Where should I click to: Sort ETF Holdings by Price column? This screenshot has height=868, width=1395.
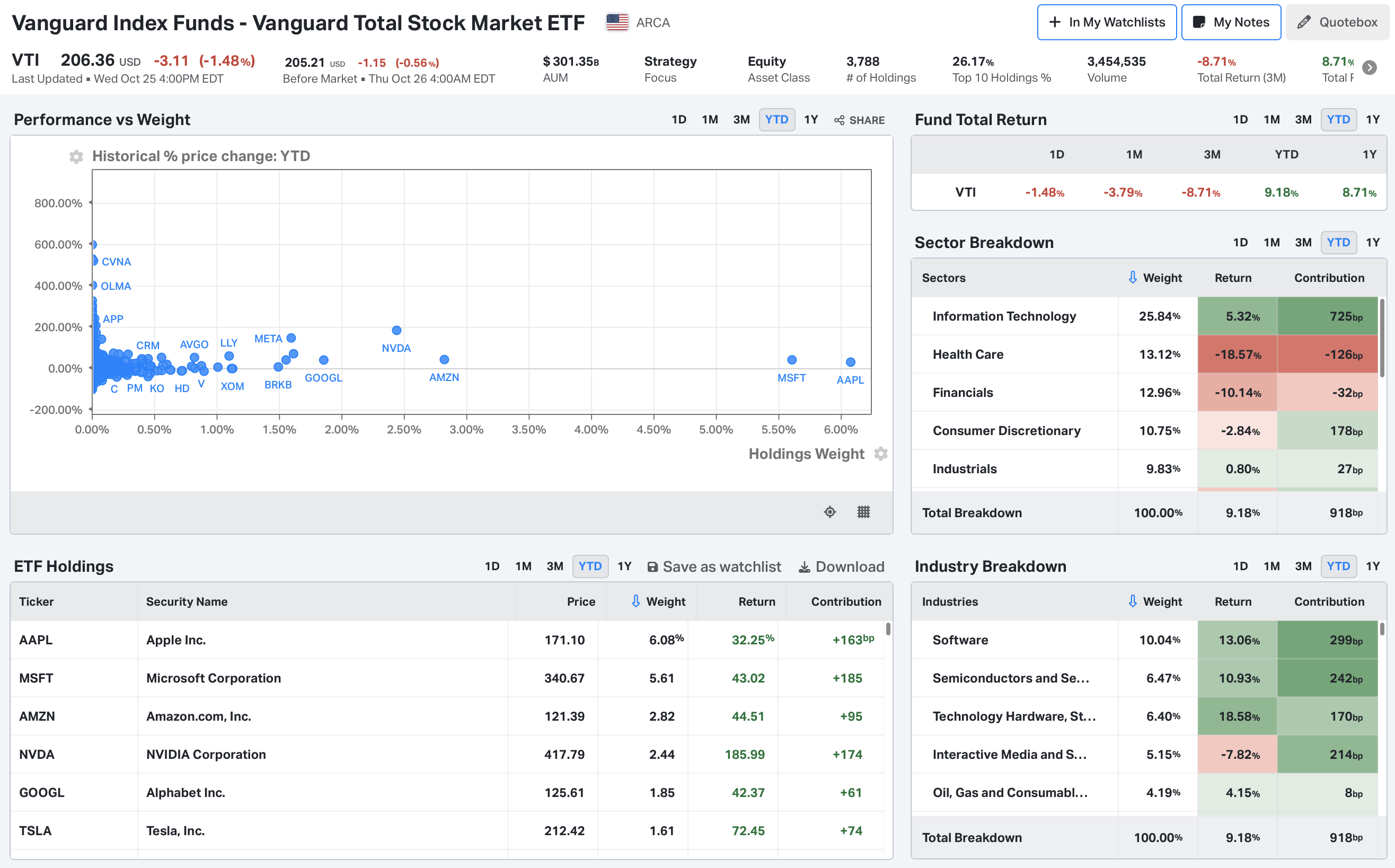click(x=581, y=601)
